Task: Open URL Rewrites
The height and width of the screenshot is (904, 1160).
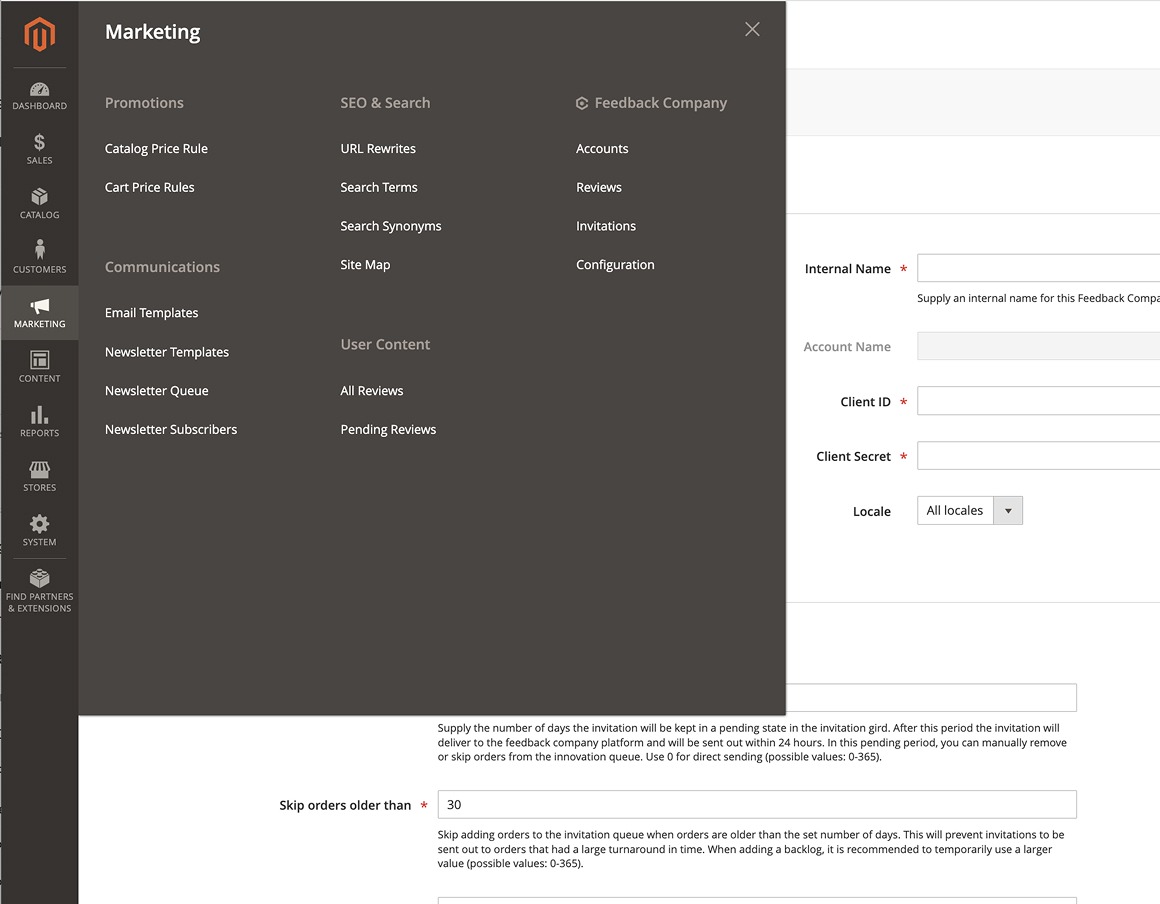Action: point(378,149)
